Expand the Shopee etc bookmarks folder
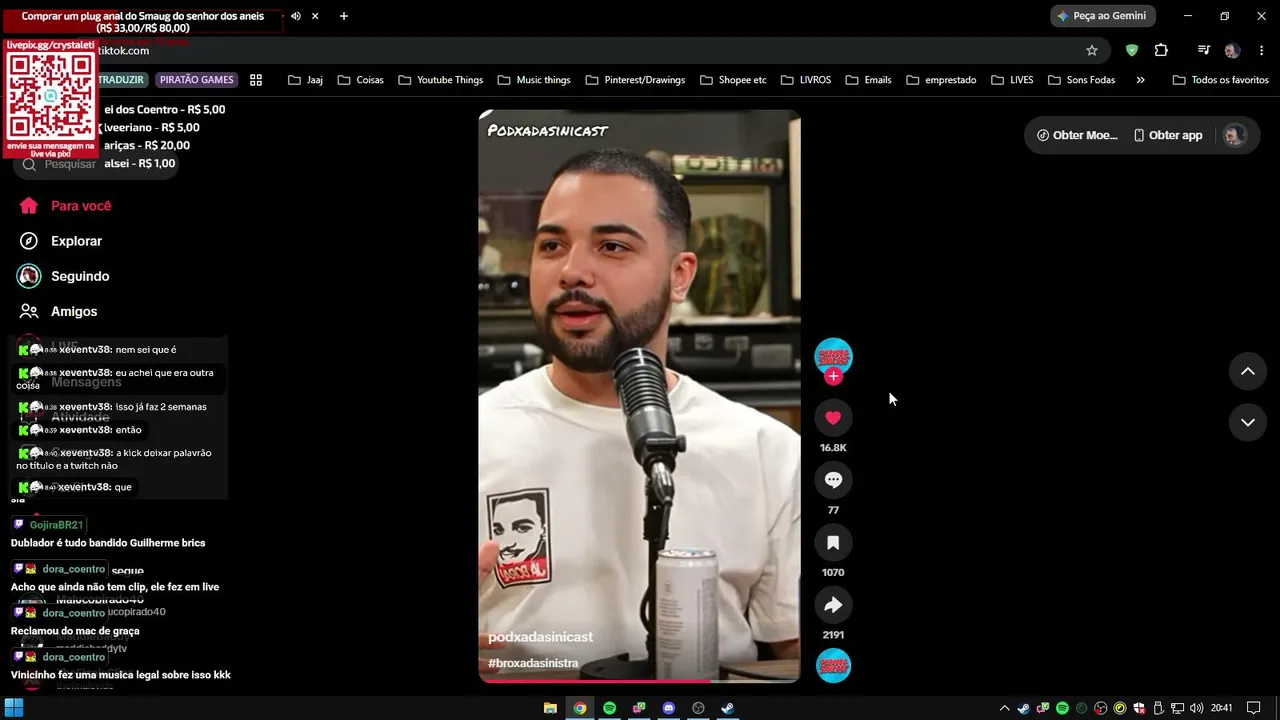This screenshot has height=720, width=1280. tap(733, 80)
